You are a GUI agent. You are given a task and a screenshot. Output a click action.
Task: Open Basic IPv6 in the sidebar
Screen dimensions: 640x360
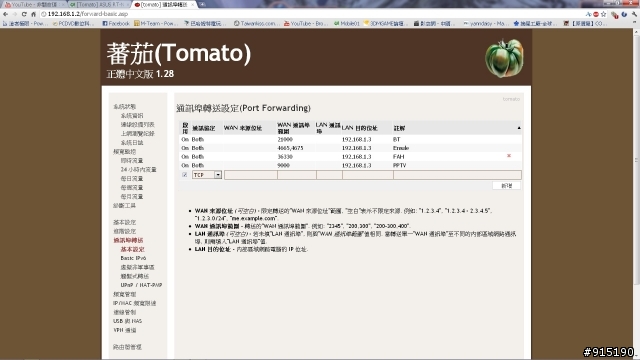[x=133, y=258]
